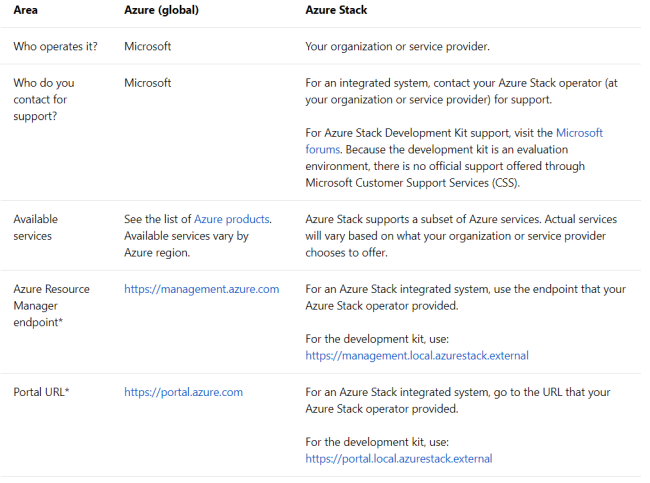Select 'Your organization or service provider.' text
650x483 pixels.
click(397, 46)
